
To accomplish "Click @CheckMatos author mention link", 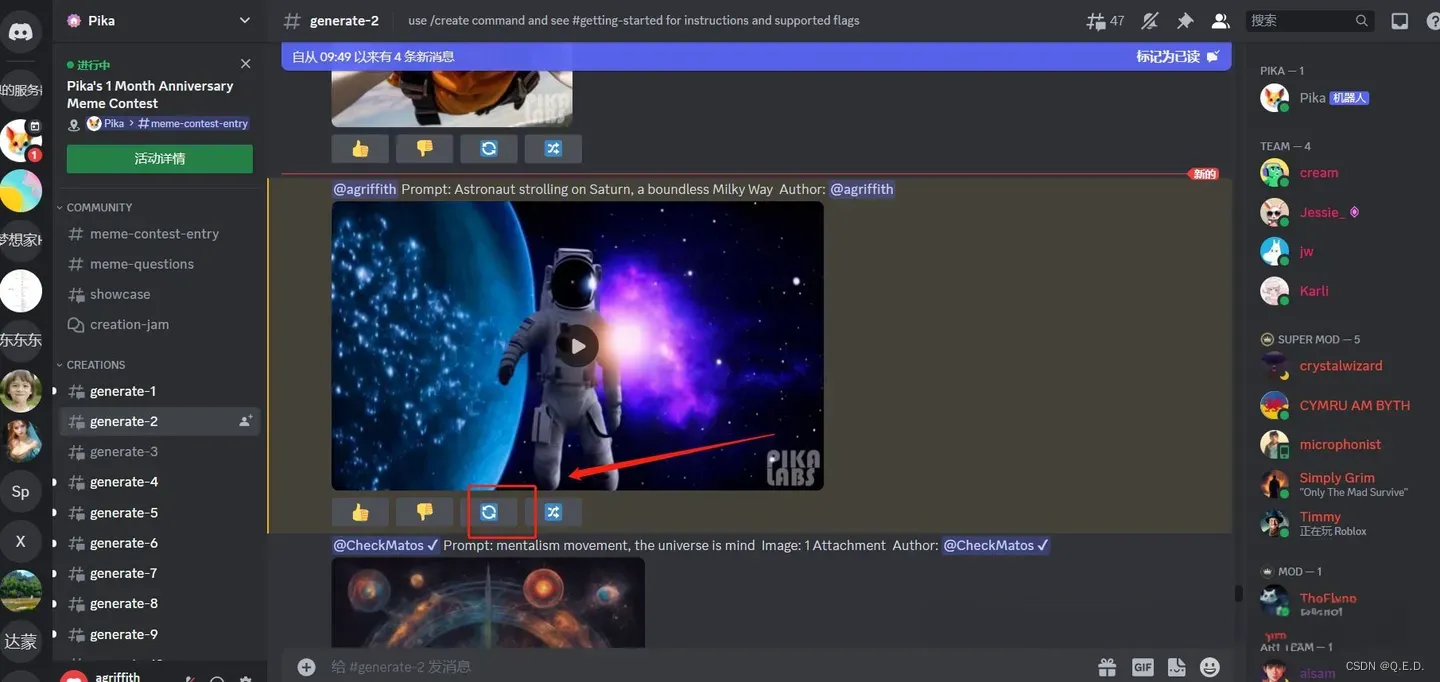I will [996, 545].
